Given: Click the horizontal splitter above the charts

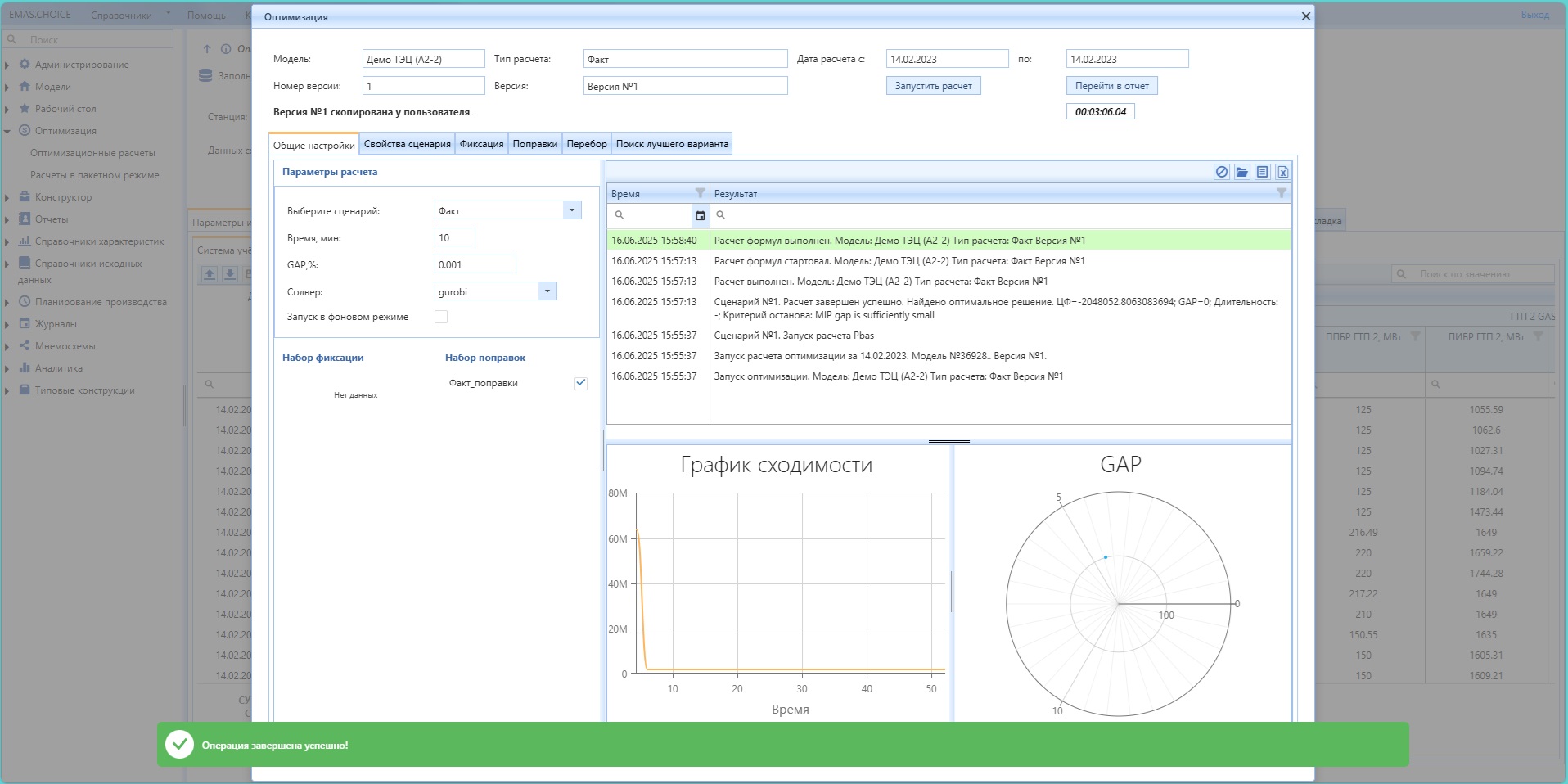Looking at the screenshot, I should click(948, 441).
